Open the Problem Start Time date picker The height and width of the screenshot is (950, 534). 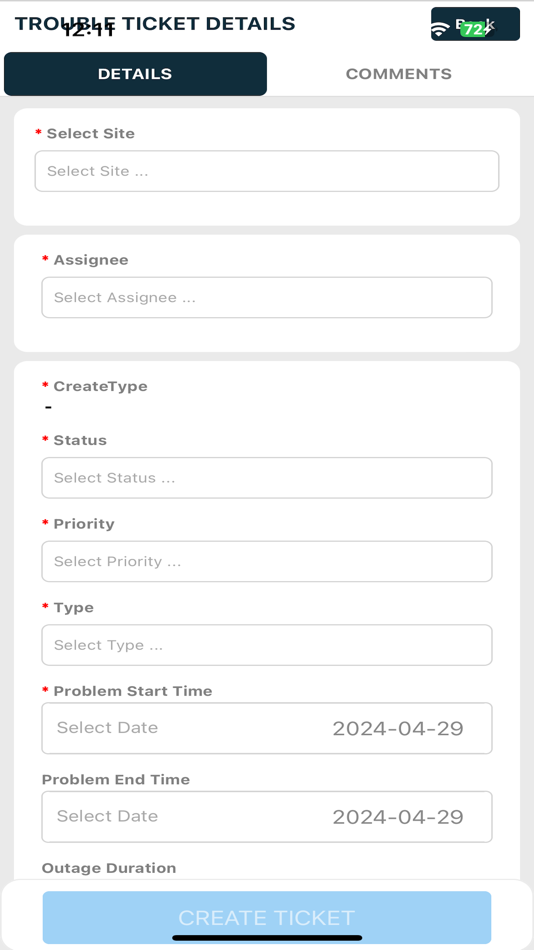click(x=267, y=728)
